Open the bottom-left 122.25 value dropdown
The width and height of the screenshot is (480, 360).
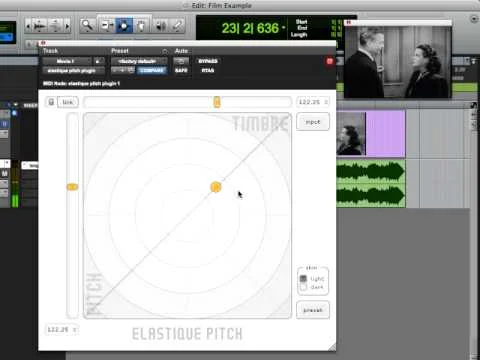pyautogui.click(x=62, y=329)
